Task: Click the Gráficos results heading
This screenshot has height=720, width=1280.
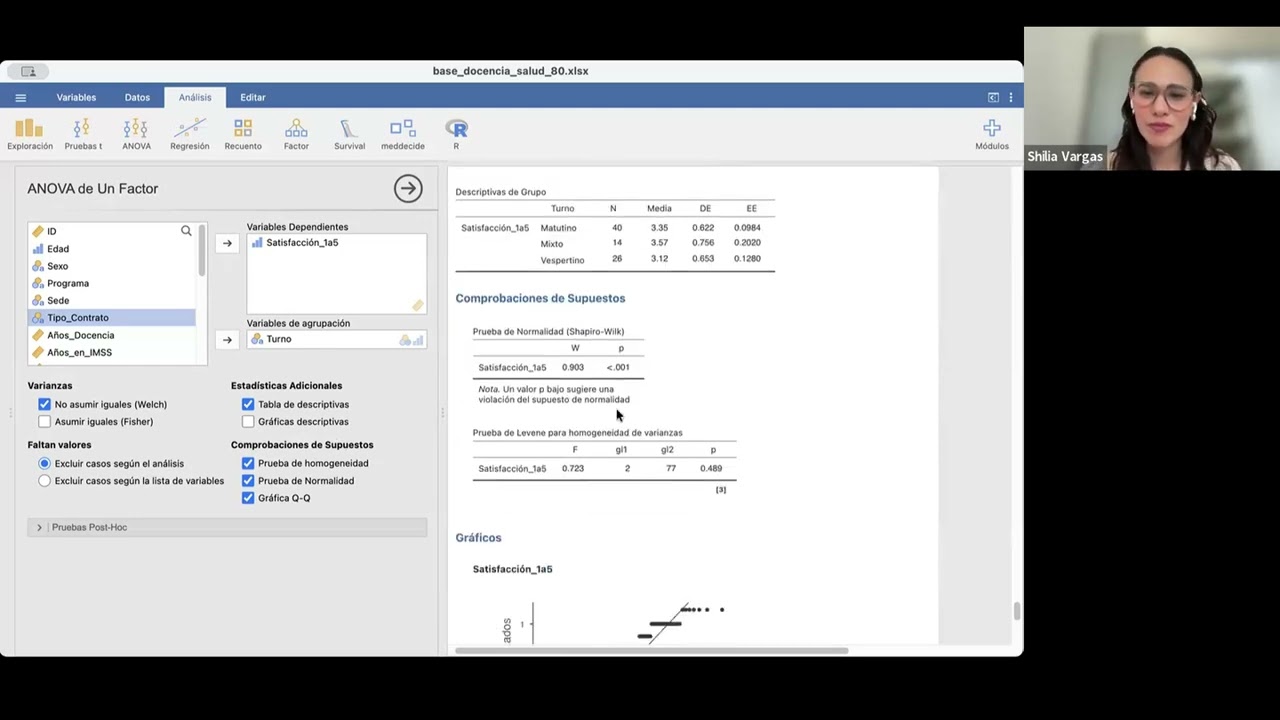Action: [478, 538]
